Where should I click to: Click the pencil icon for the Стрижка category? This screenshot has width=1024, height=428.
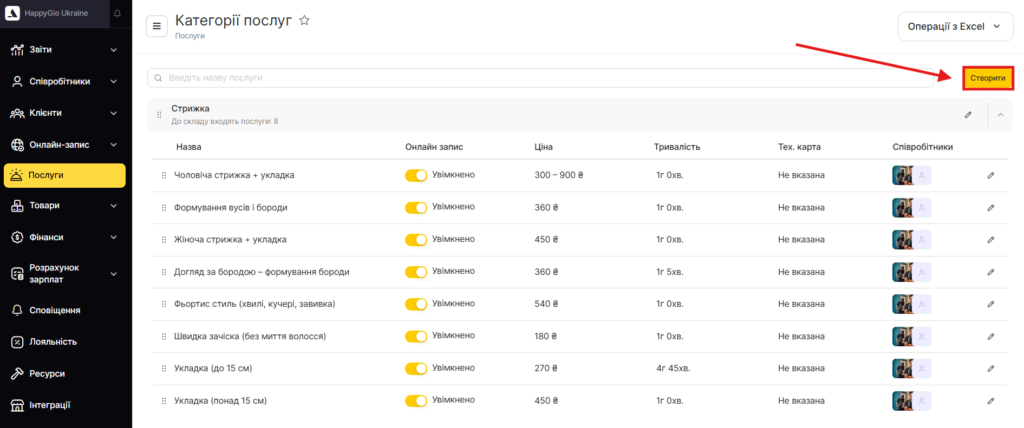(968, 115)
